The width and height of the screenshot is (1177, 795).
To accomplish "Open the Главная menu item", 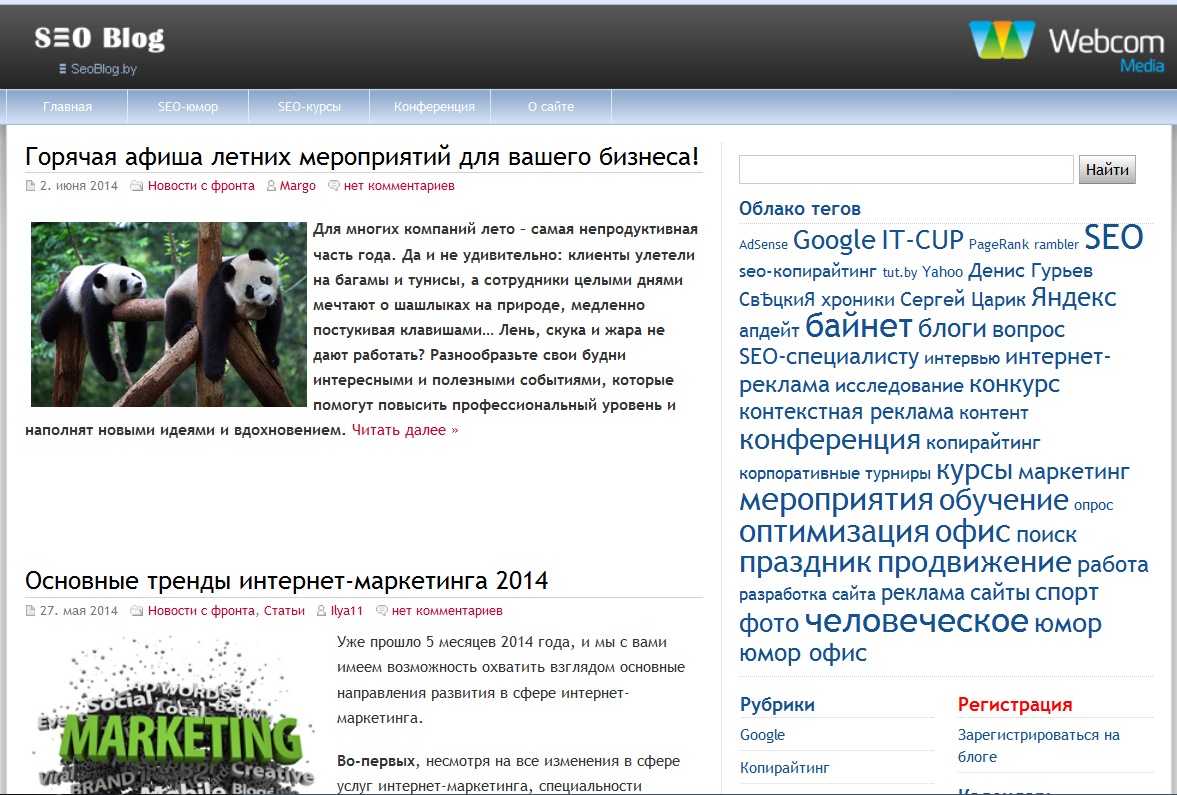I will tap(67, 107).
